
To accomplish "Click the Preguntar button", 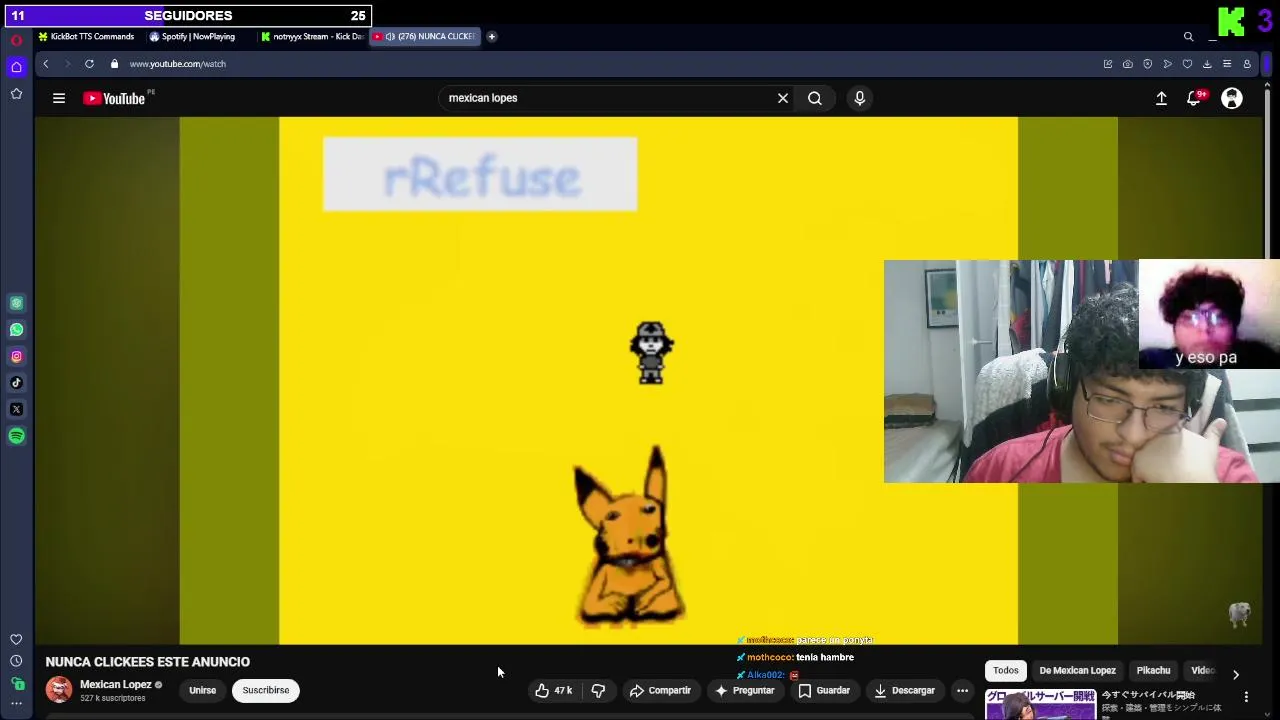I will coord(744,691).
